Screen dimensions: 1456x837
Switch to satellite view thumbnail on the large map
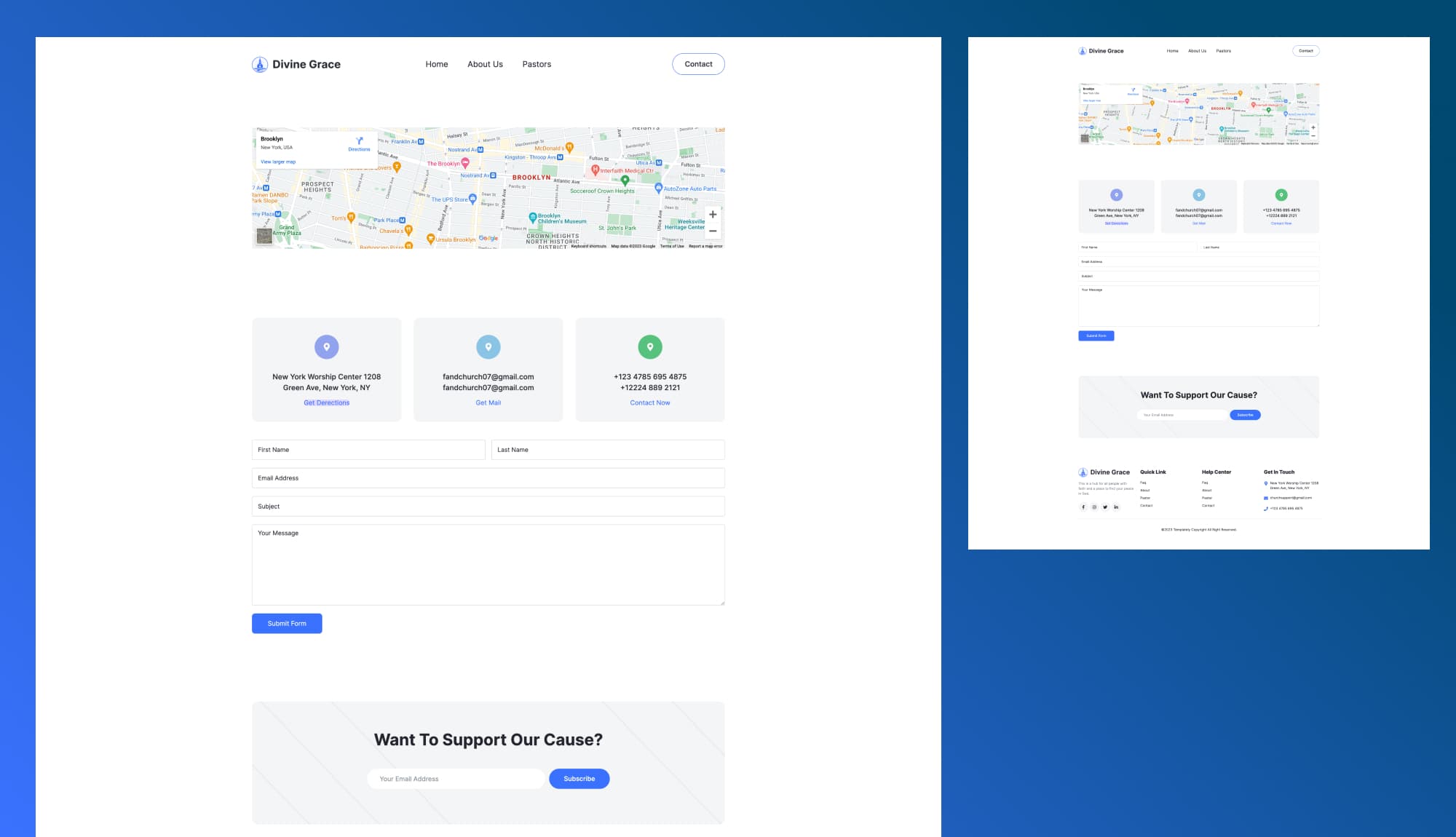[x=264, y=236]
